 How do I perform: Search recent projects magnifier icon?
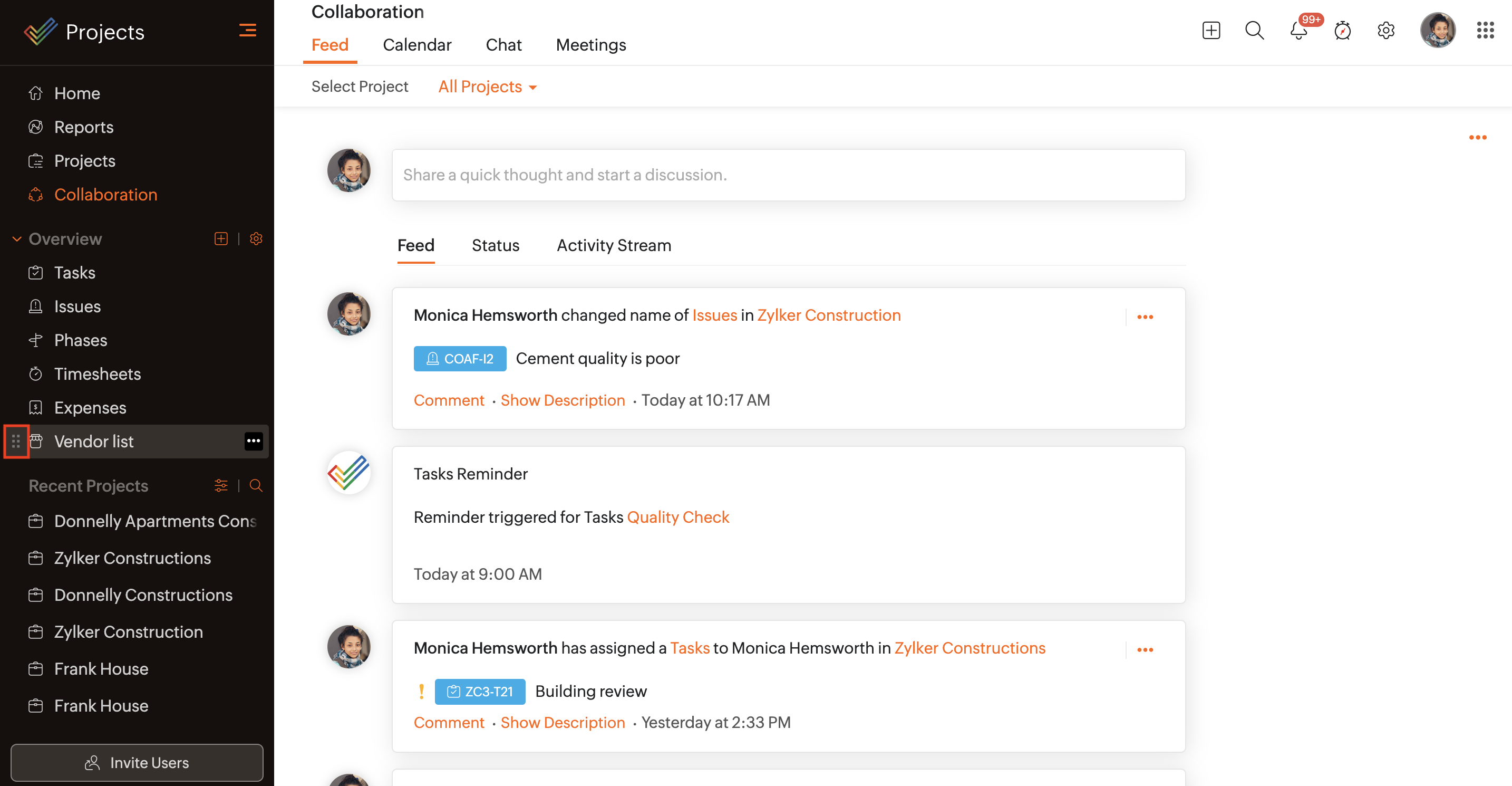pyautogui.click(x=255, y=485)
